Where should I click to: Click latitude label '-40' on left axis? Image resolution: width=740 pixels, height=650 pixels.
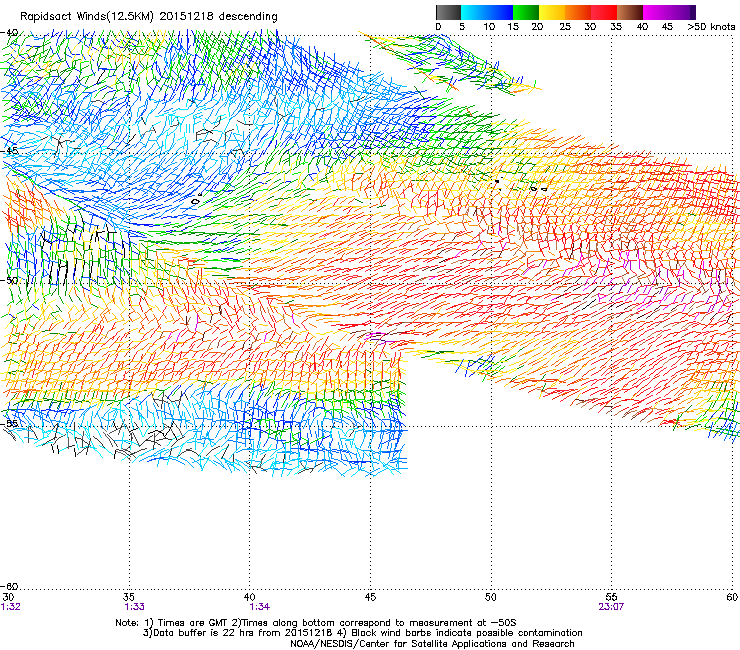[9, 33]
